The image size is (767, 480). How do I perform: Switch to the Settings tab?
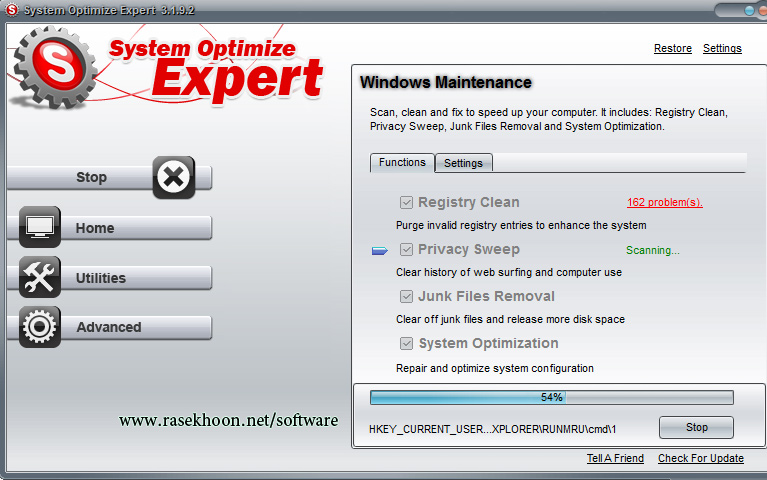(463, 163)
